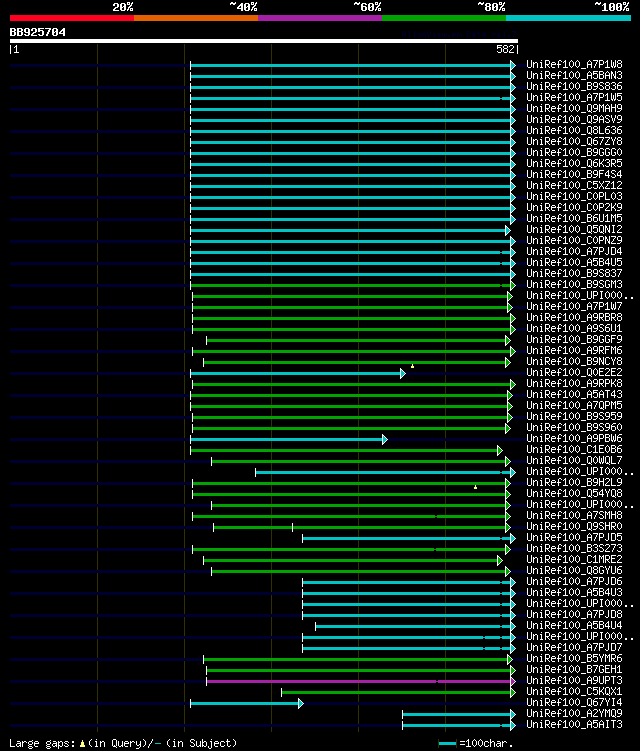Viewport: 640px width, 751px height.
Task: Click the arrowhead ending the UniRef100_B7GEH1 alignment
Action: point(513,671)
